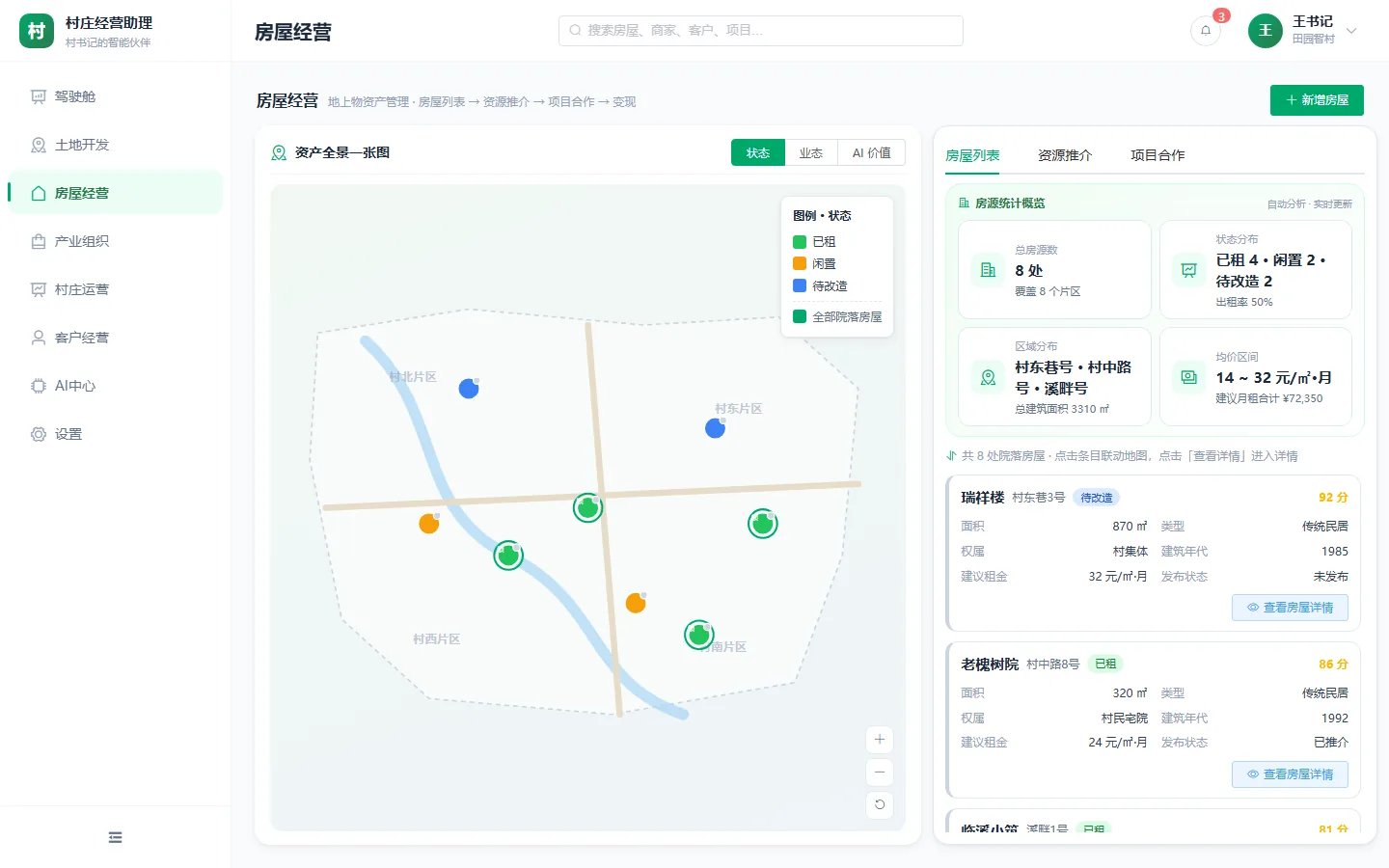Click the blue marker in 村东片区
The width and height of the screenshot is (1389, 868).
pyautogui.click(x=715, y=428)
